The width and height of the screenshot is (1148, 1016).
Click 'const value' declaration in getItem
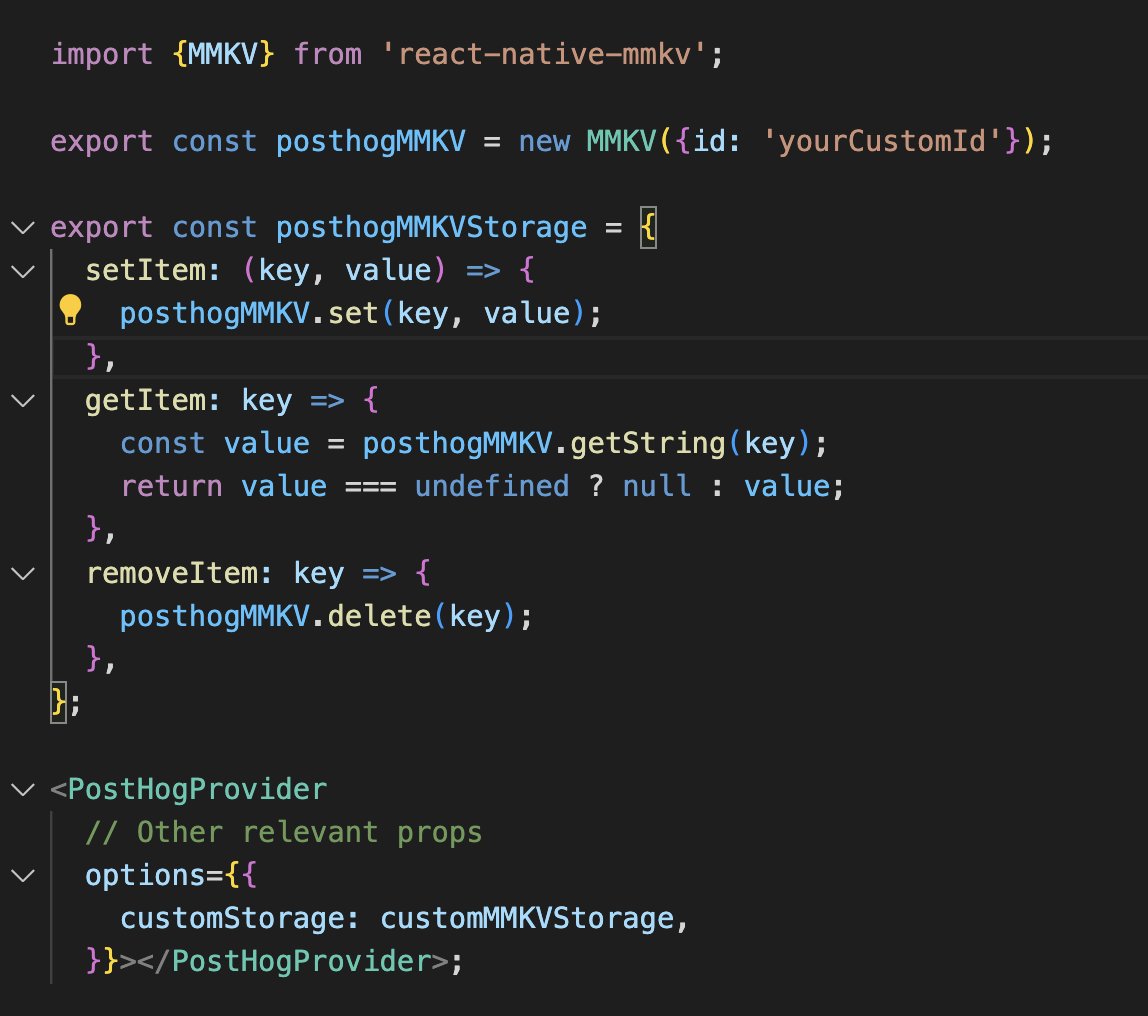pyautogui.click(x=215, y=444)
